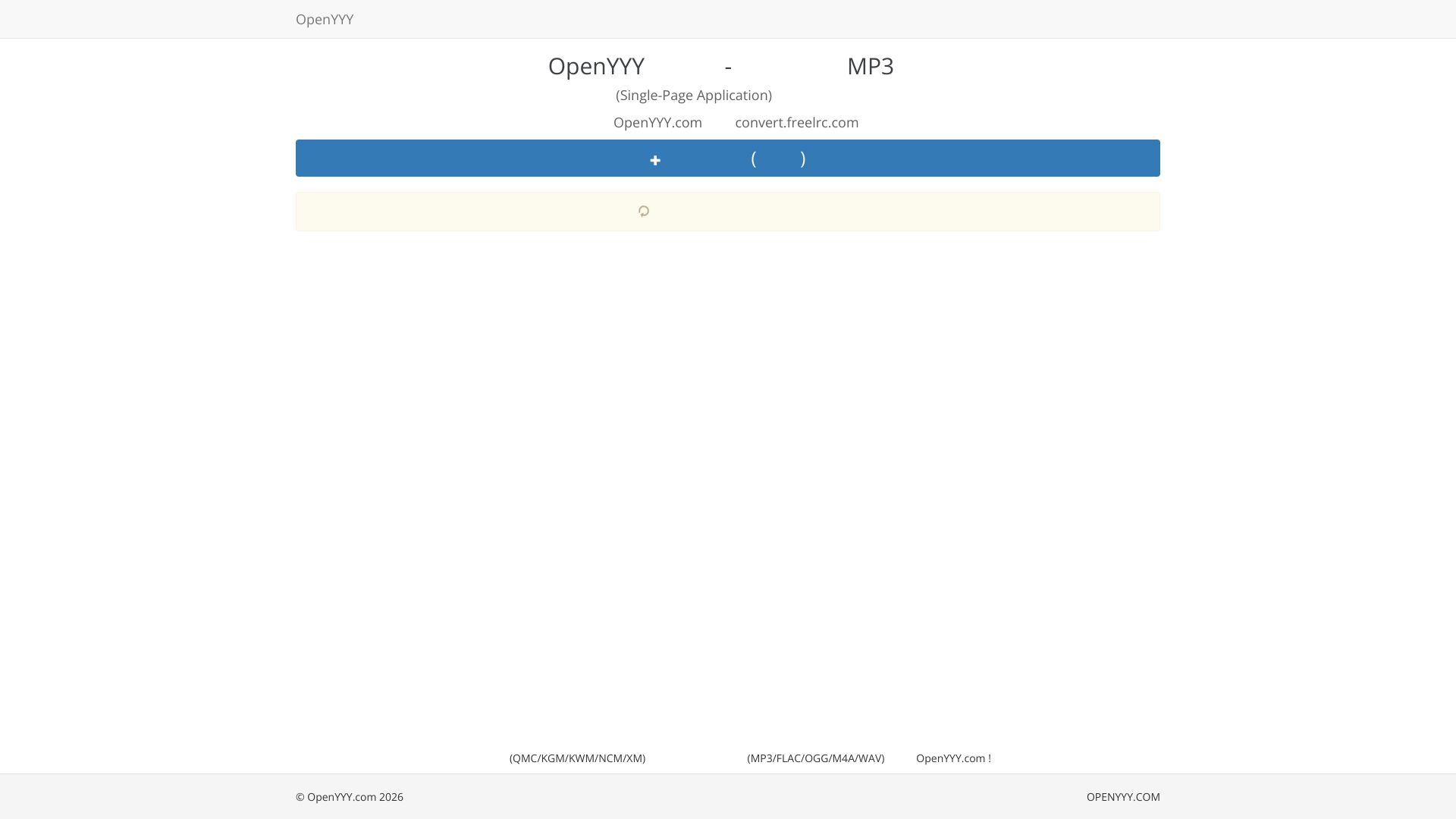Open the OPENYYY.COM footer link
Image resolution: width=1456 pixels, height=819 pixels.
click(1123, 797)
